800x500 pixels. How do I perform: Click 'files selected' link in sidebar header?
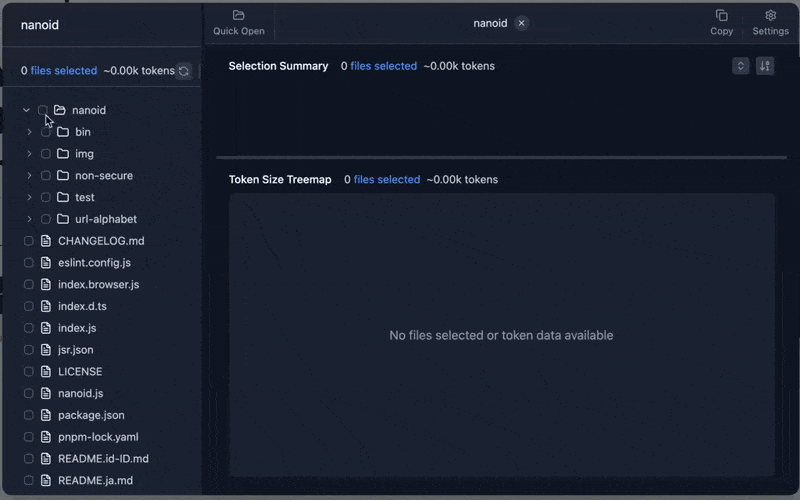[x=64, y=70]
